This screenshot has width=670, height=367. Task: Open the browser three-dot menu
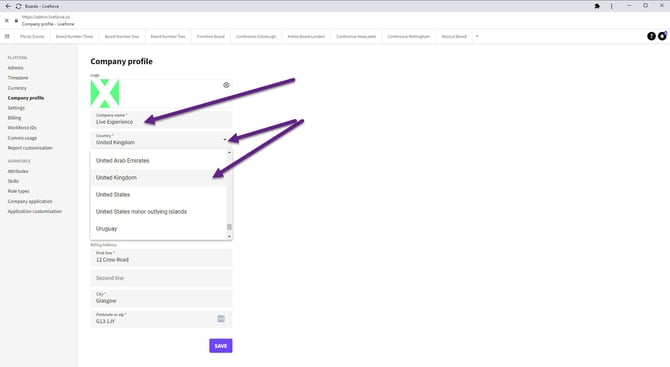click(x=611, y=6)
